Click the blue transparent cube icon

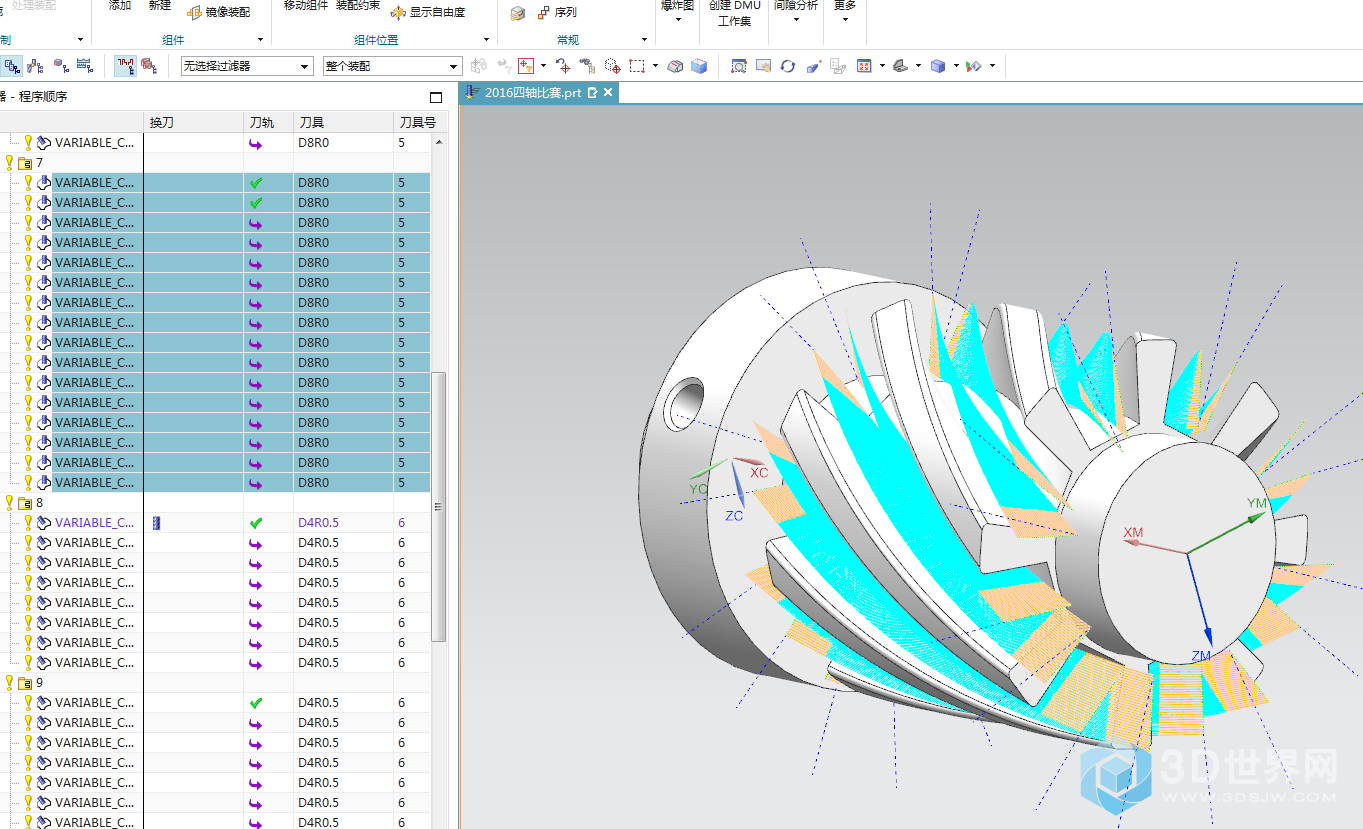pos(699,66)
